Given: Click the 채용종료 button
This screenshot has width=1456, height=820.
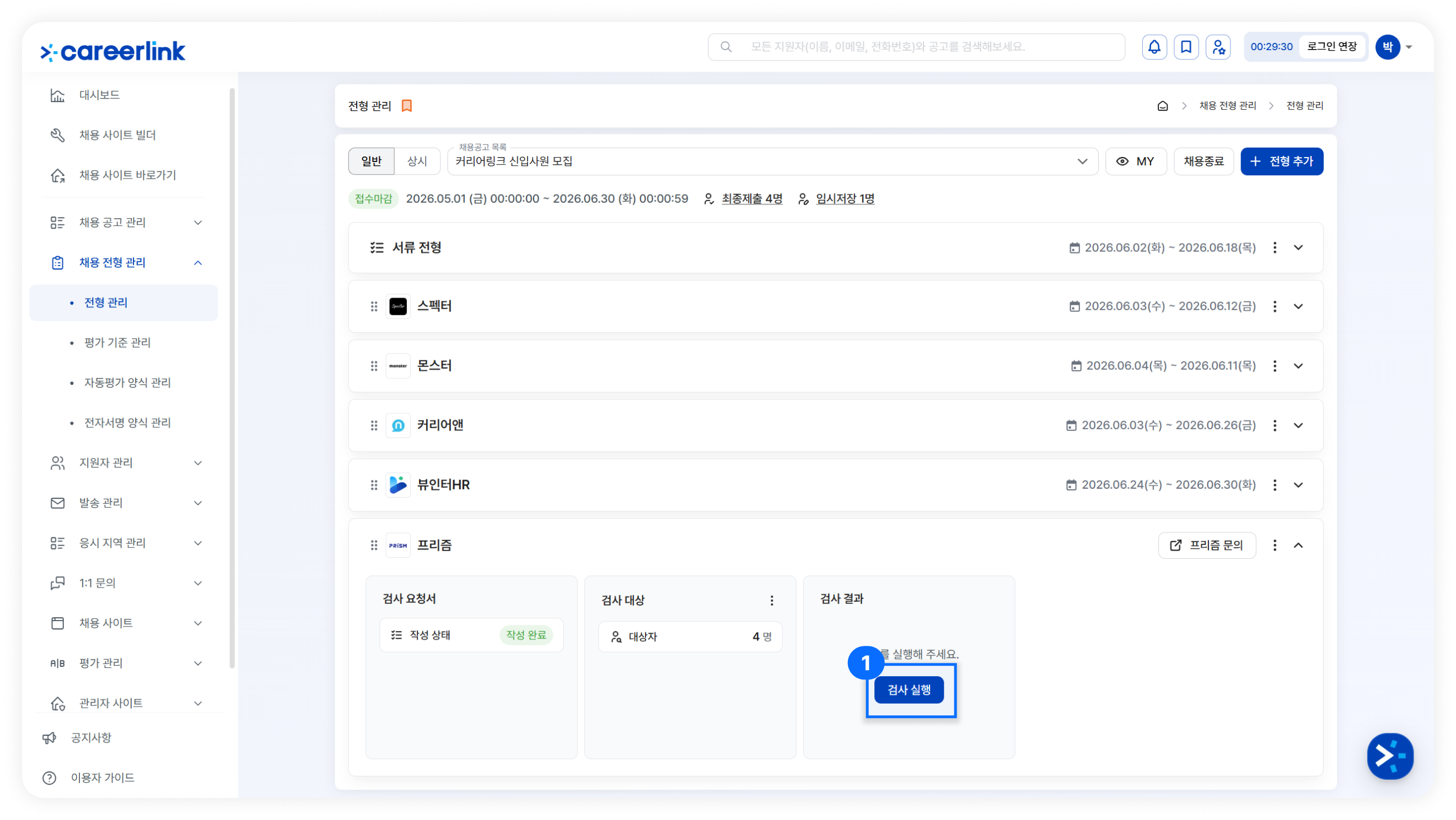Looking at the screenshot, I should click(1204, 161).
